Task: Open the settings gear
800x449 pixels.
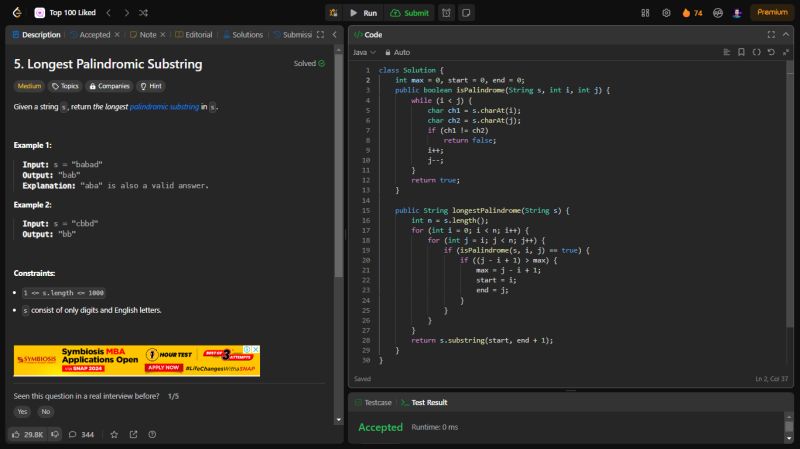Action: tap(666, 13)
